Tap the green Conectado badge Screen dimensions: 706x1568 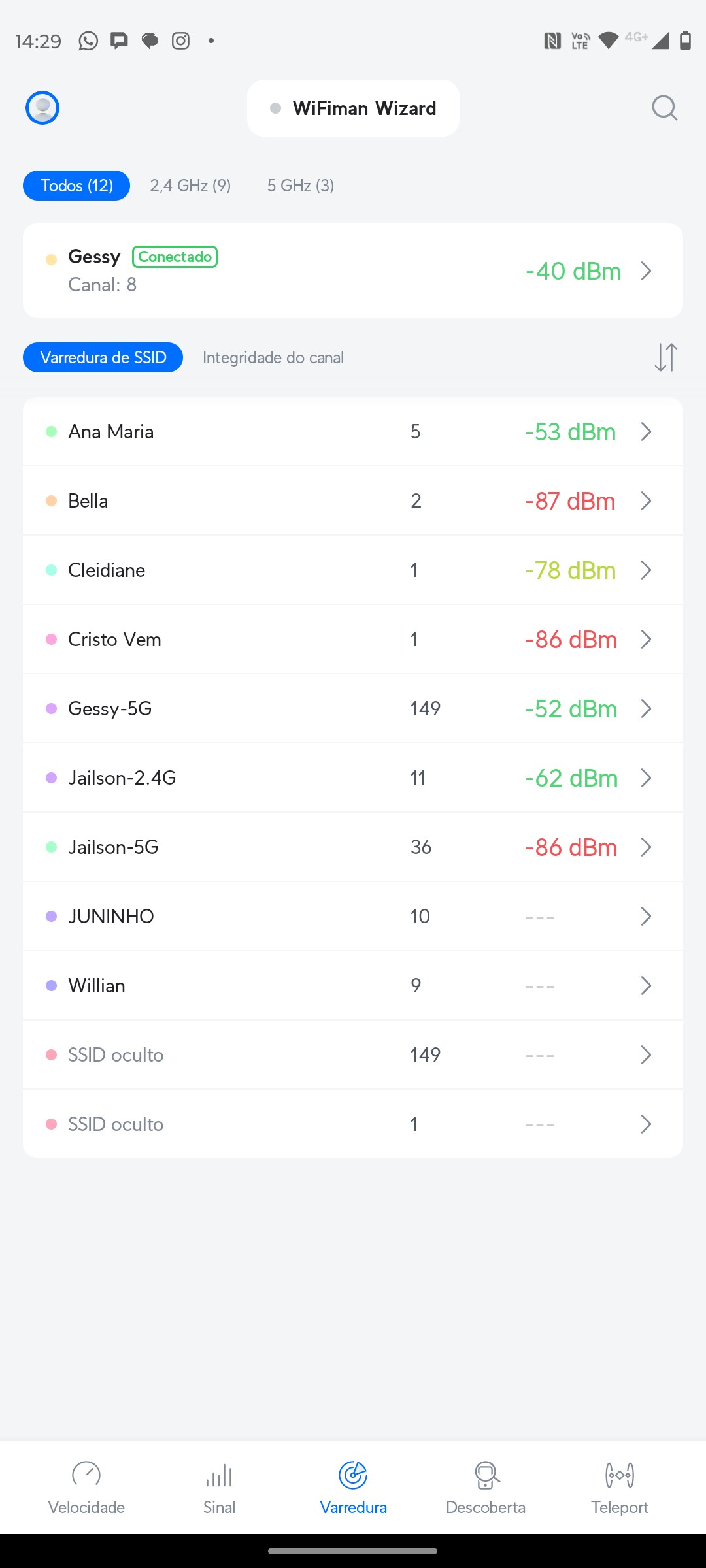[175, 257]
